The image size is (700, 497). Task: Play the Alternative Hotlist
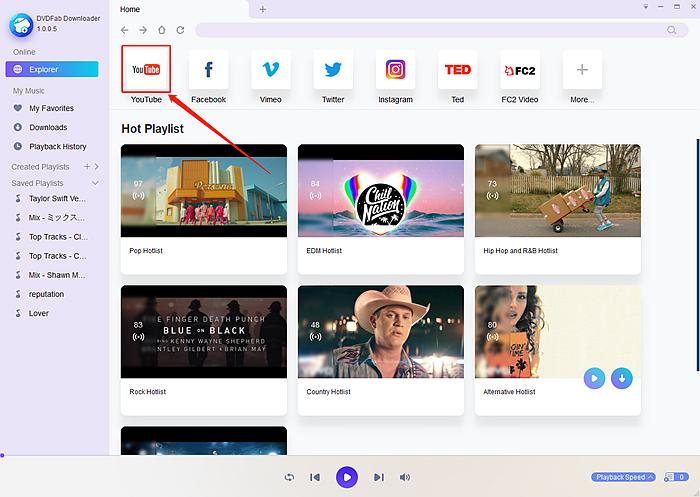594,378
